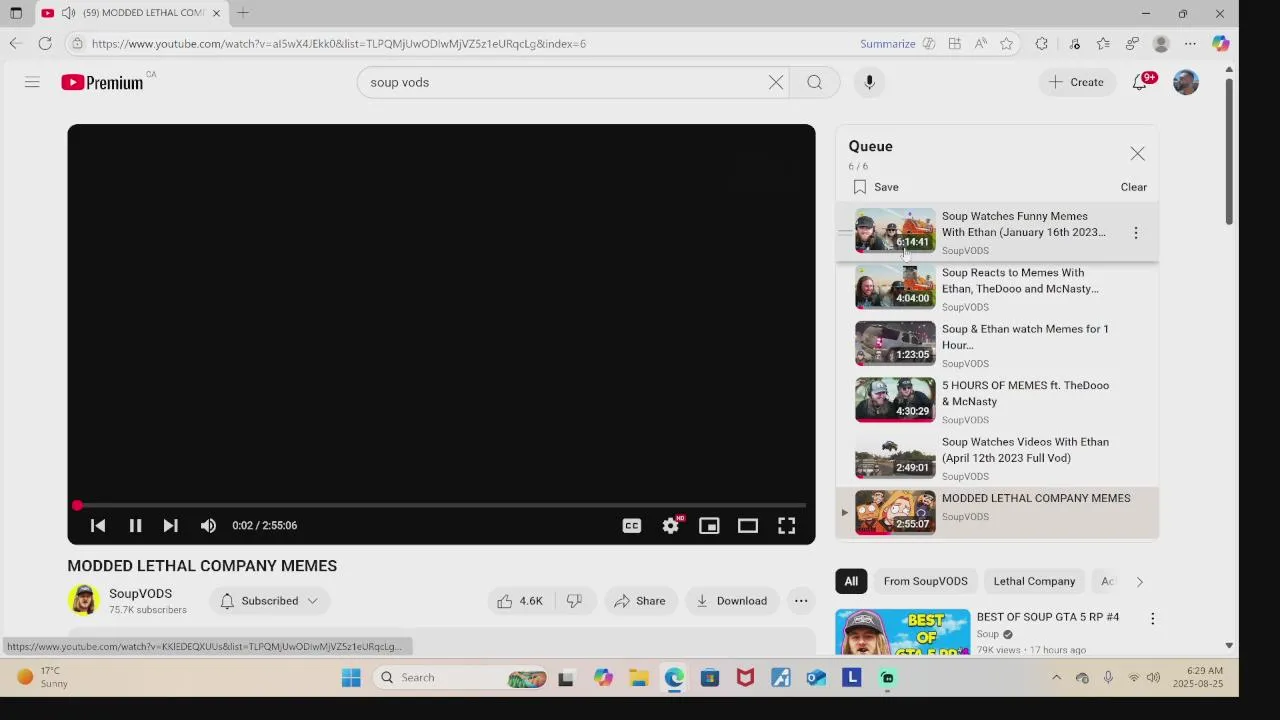Open Copilot in Edge sidebar
Screen dimensions: 1280x720
[x=1221, y=44]
